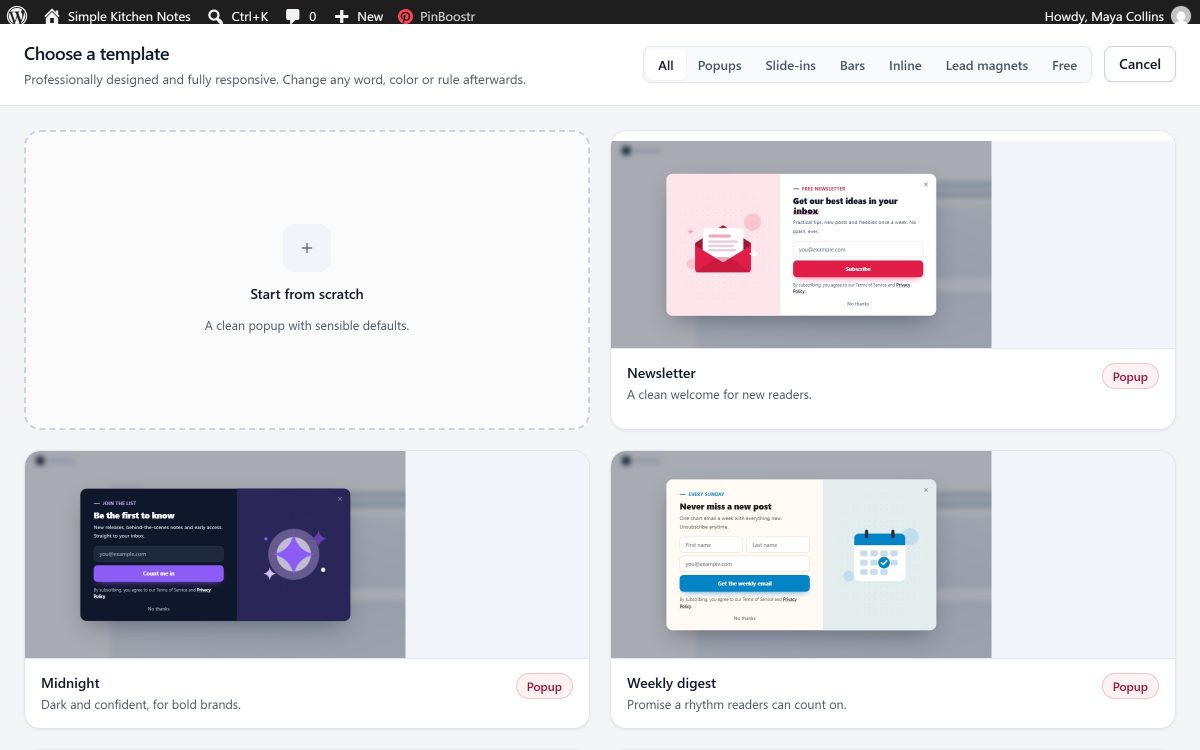Click the Choose a template heading

point(97,54)
